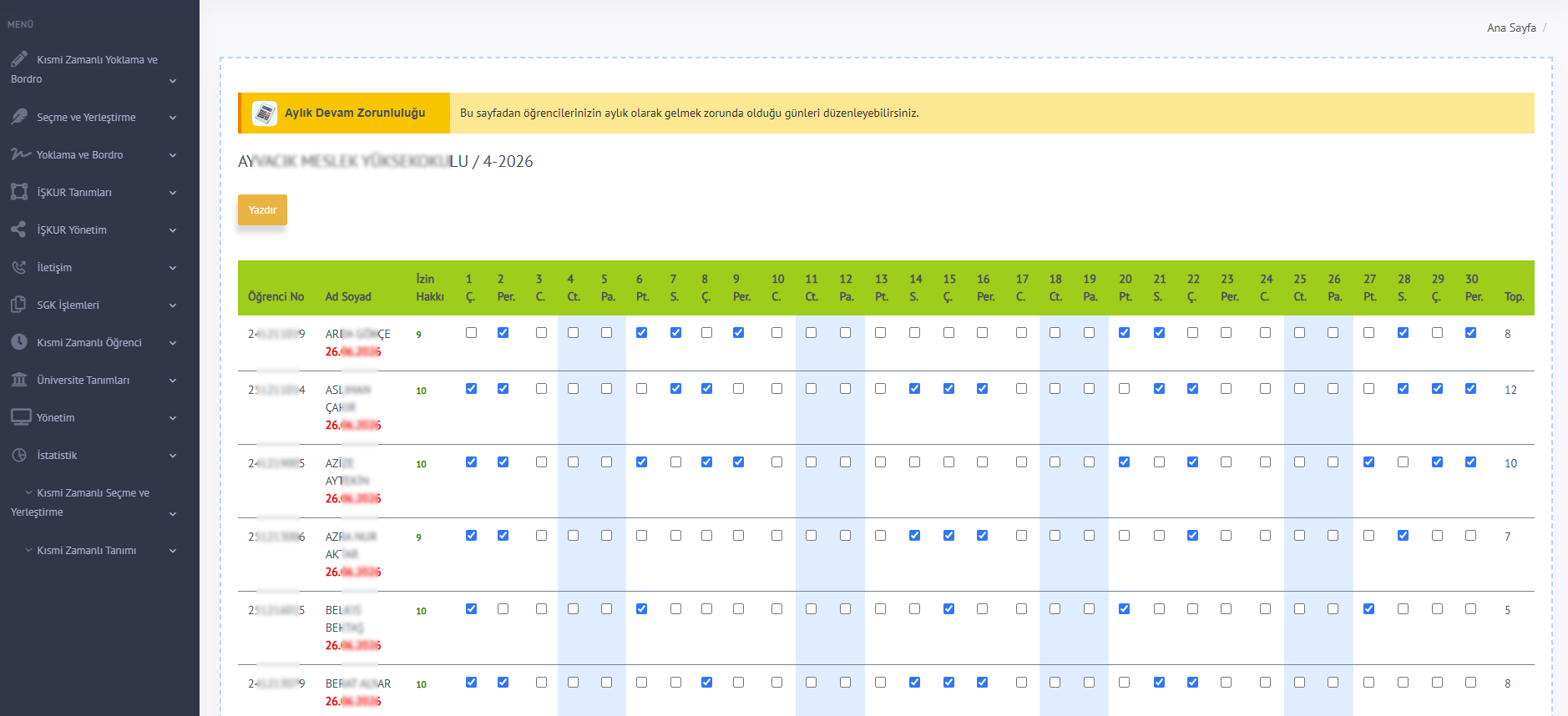Check day 3 checkbox in sixth student row
This screenshot has height=716, width=1568.
pyautogui.click(x=541, y=682)
